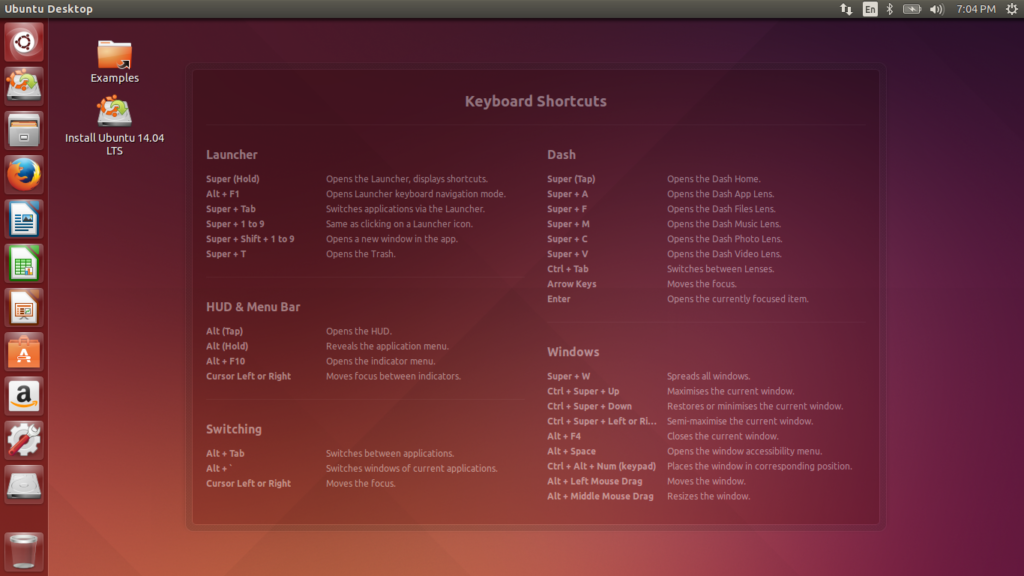Launch Firefox web browser
This screenshot has height=576, width=1024.
(x=24, y=174)
